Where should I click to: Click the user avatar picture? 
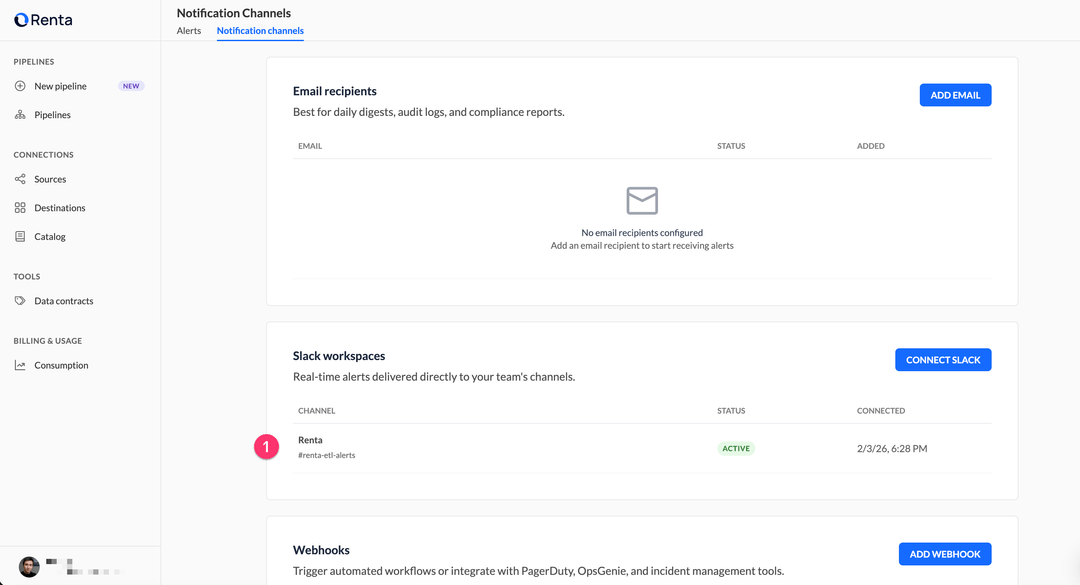[x=29, y=566]
